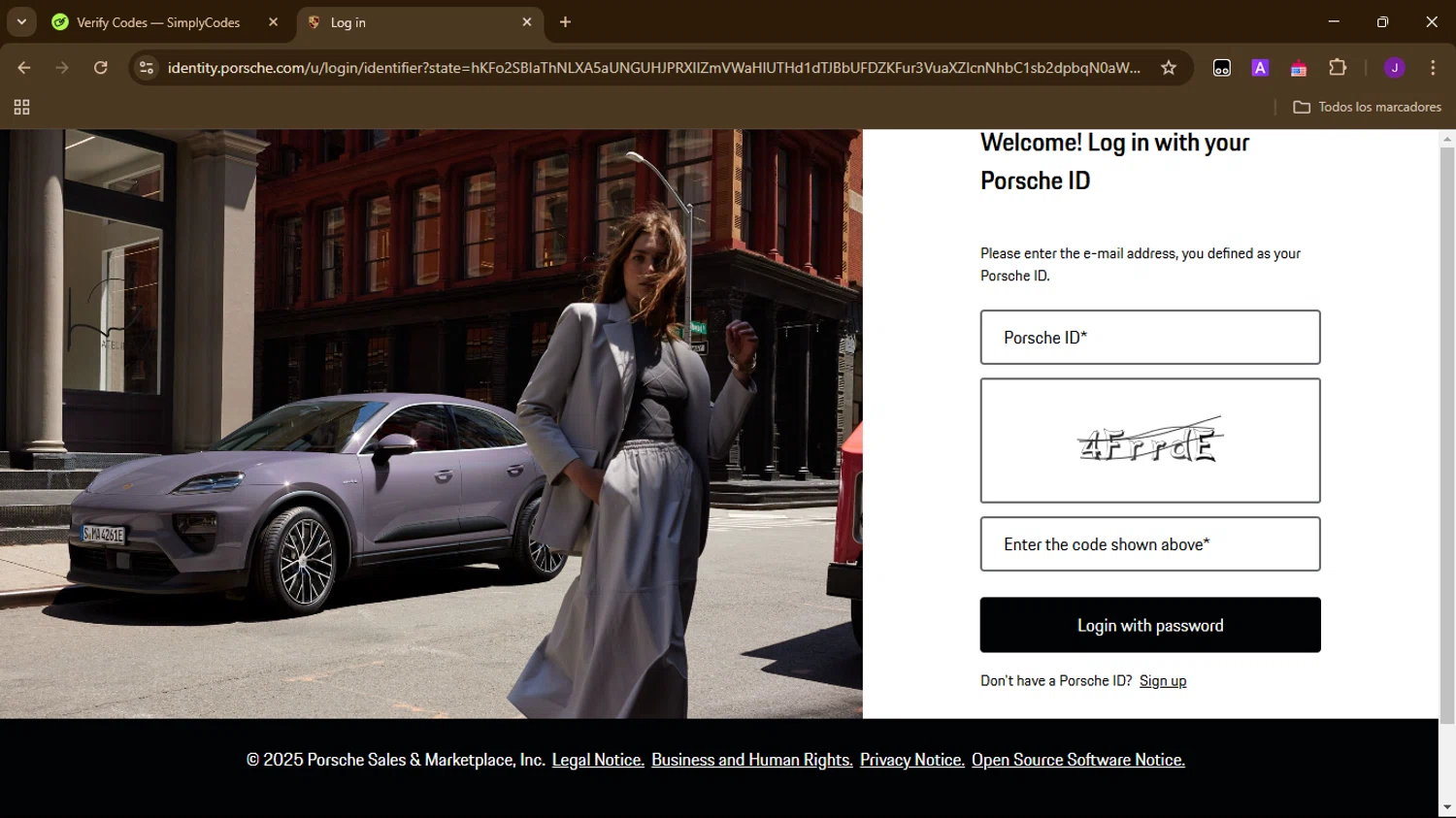The image size is (1456, 818).
Task: Open a new tab with plus button
Action: [x=565, y=22]
